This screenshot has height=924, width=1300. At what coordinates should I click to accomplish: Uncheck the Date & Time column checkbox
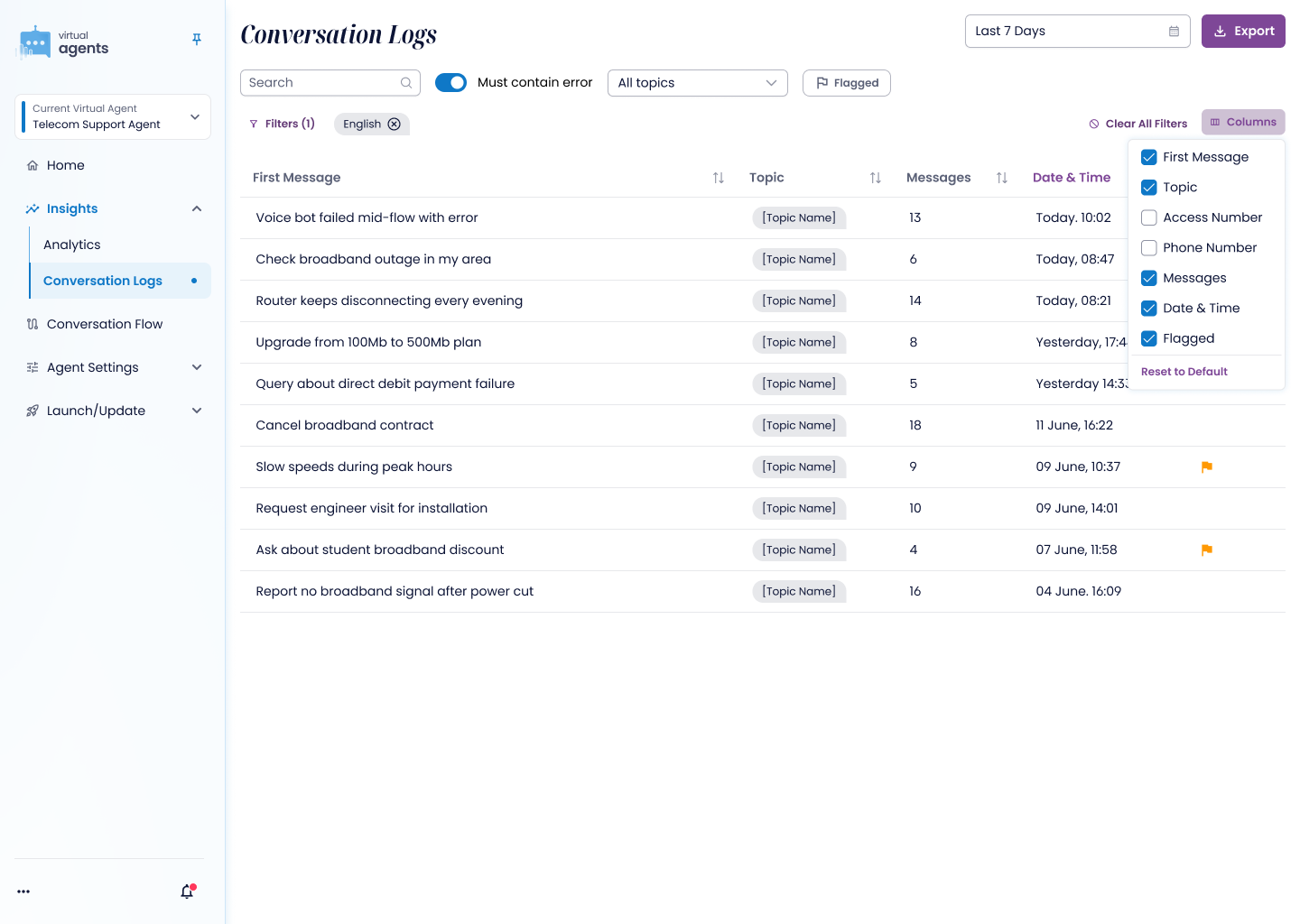pos(1149,309)
